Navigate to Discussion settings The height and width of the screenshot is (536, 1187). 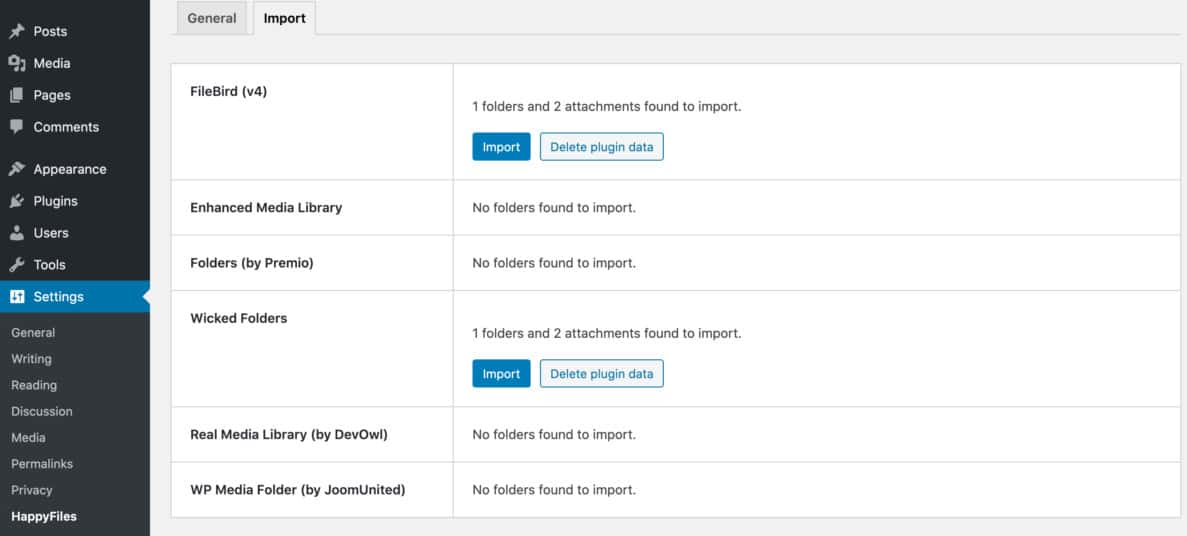[42, 411]
